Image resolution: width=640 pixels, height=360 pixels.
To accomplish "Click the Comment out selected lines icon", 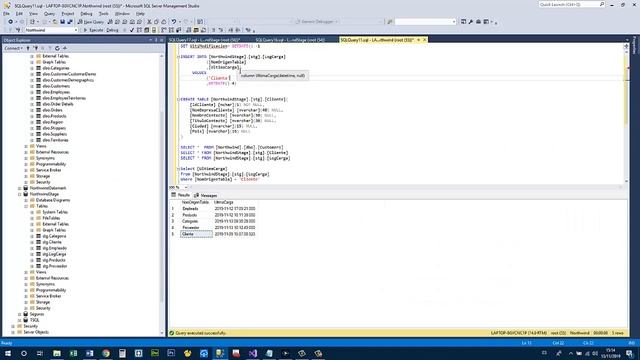I will 213,30.
